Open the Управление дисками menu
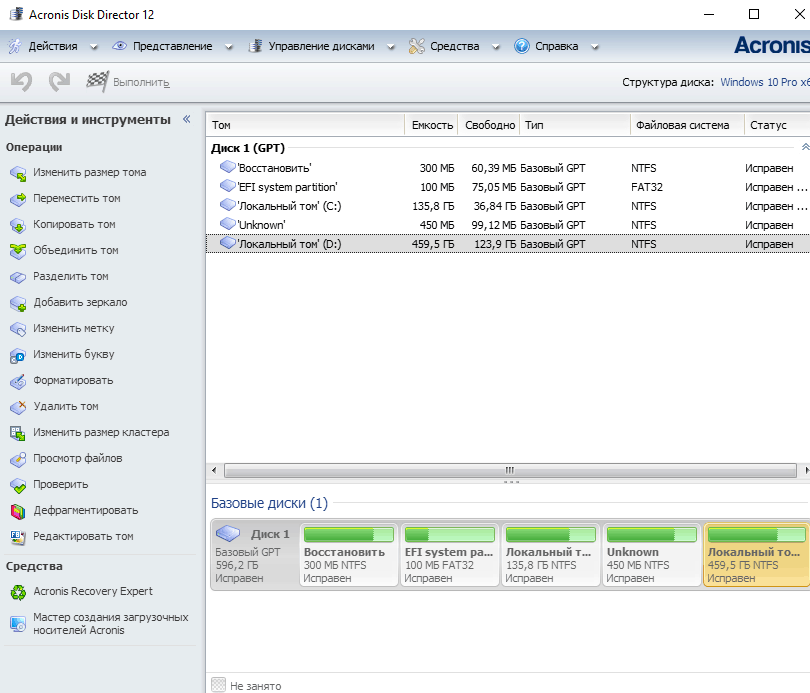 (x=322, y=46)
